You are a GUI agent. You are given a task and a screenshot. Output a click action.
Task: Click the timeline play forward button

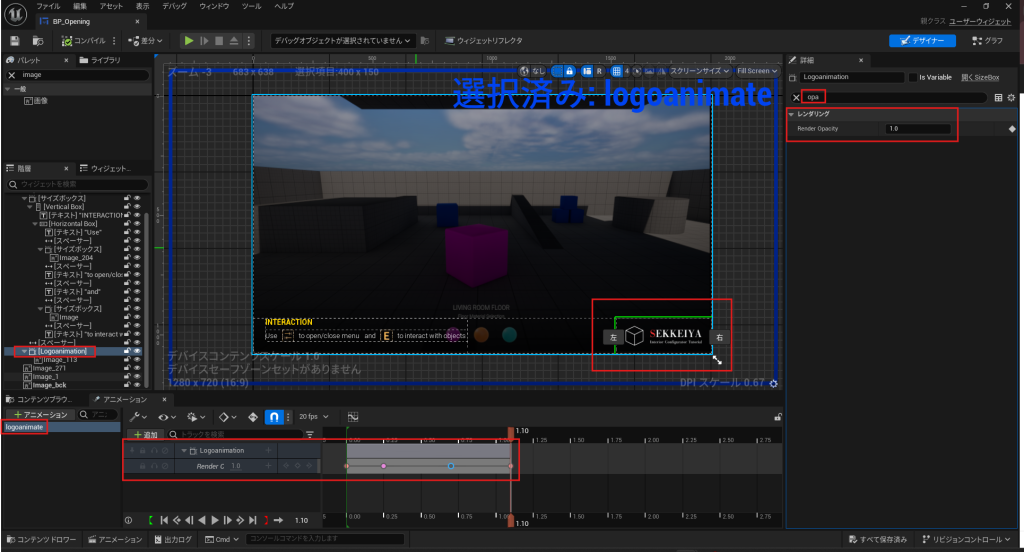(x=215, y=520)
